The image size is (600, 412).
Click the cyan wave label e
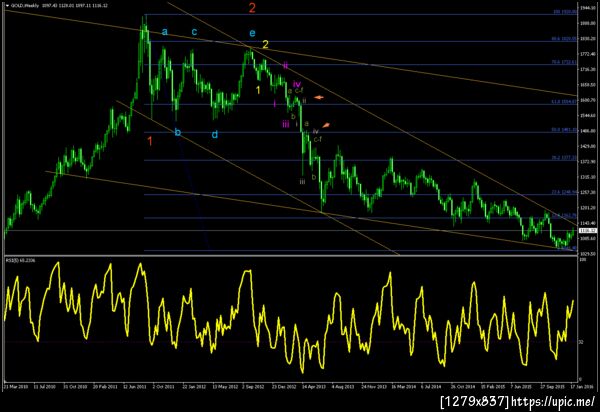pos(253,33)
